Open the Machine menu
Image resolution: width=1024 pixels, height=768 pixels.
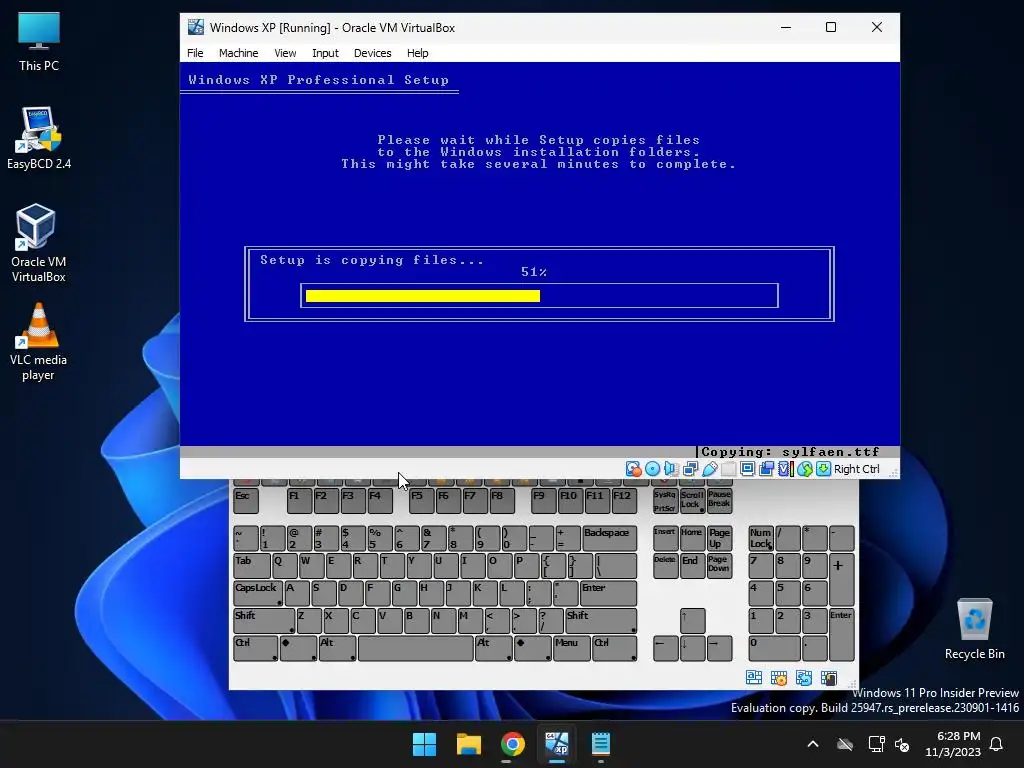(238, 53)
